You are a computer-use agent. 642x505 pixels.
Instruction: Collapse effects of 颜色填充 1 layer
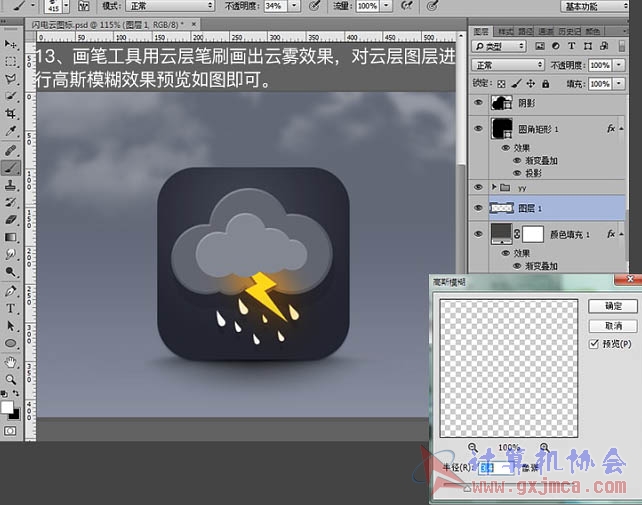point(621,234)
